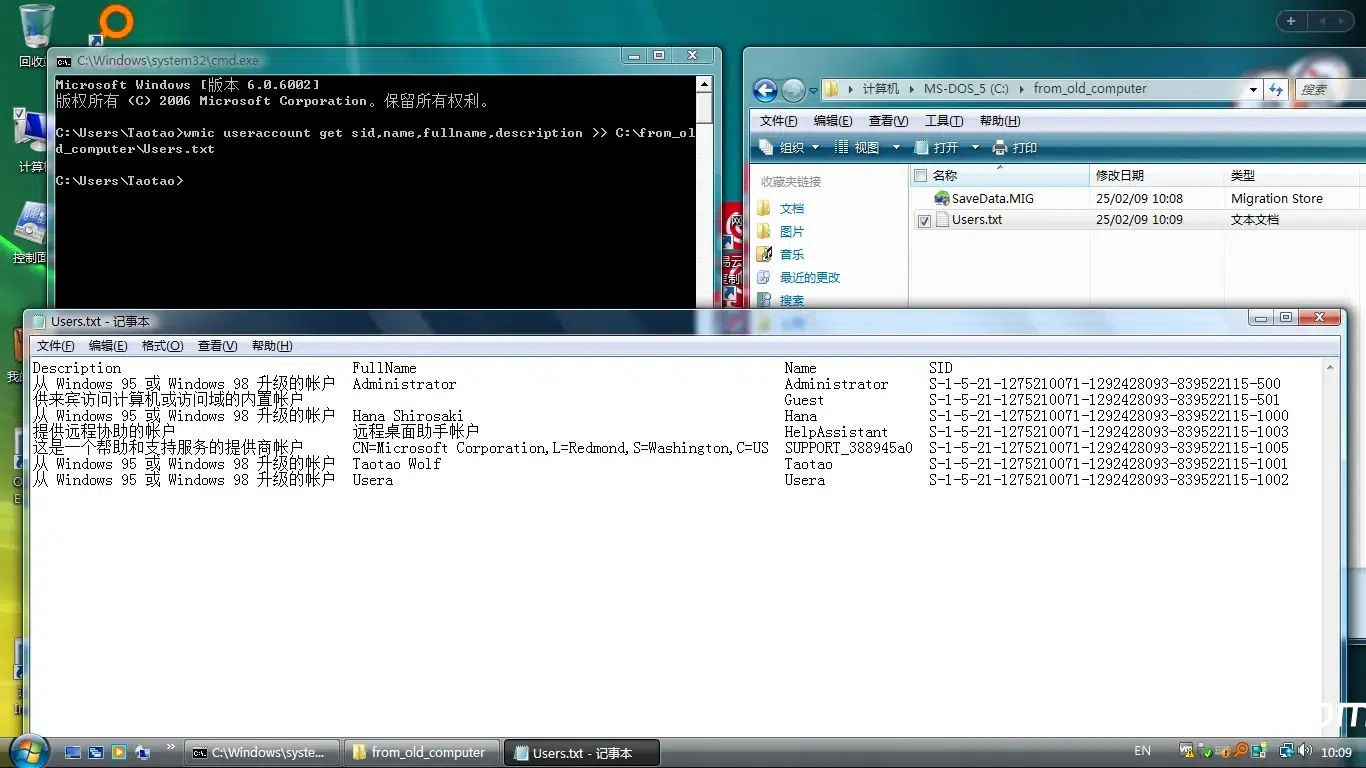This screenshot has height=768, width=1366.
Task: Click the folder icon in Explorer address bar
Action: click(x=832, y=89)
